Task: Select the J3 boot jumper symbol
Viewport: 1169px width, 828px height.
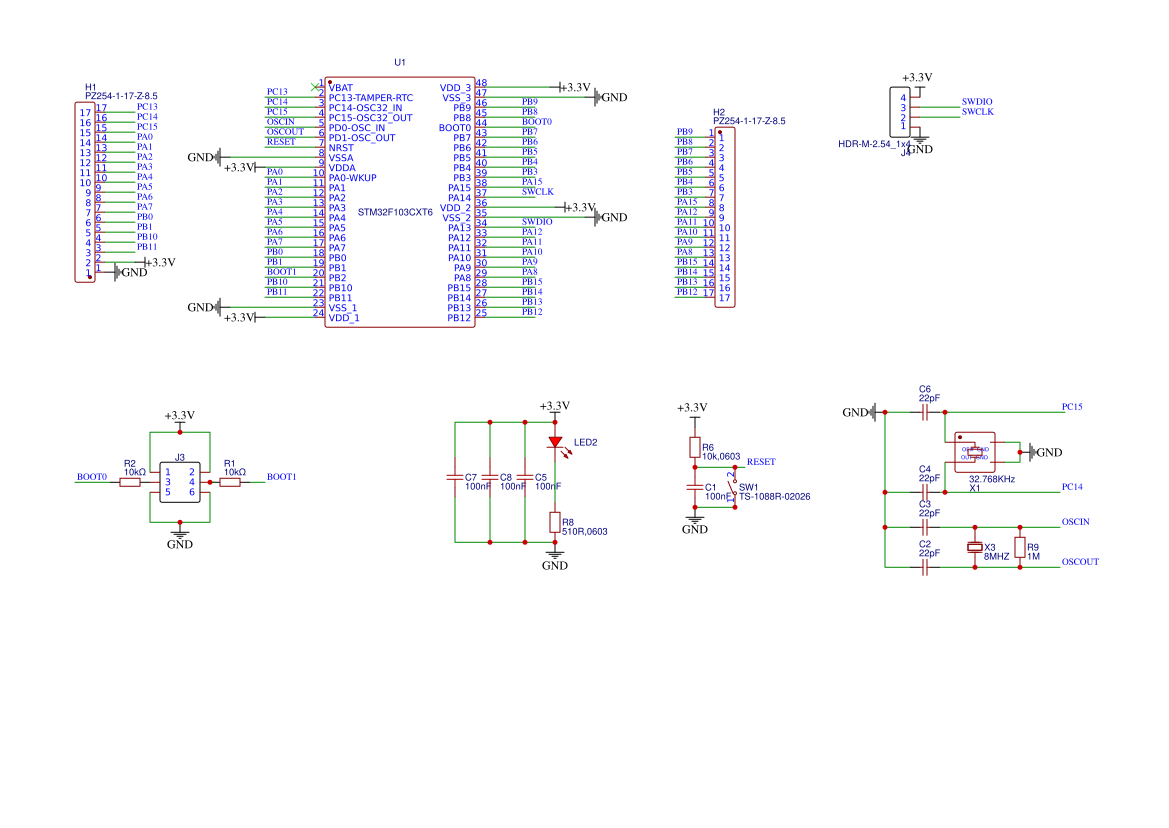Action: [x=180, y=482]
